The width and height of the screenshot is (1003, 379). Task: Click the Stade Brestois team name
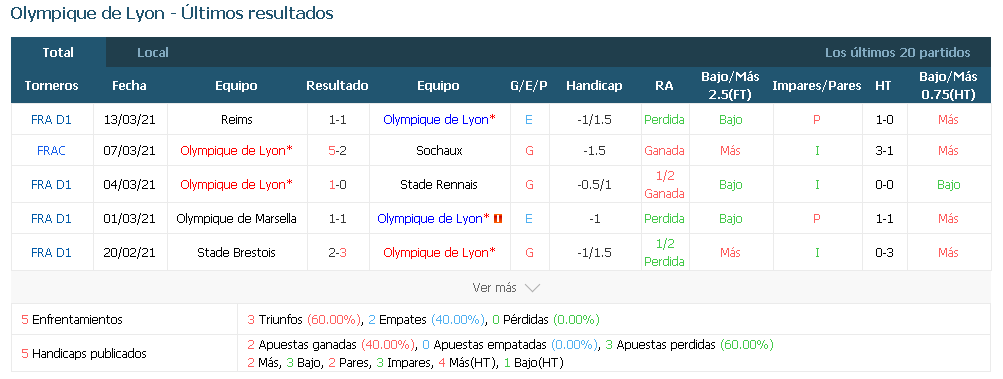237,252
